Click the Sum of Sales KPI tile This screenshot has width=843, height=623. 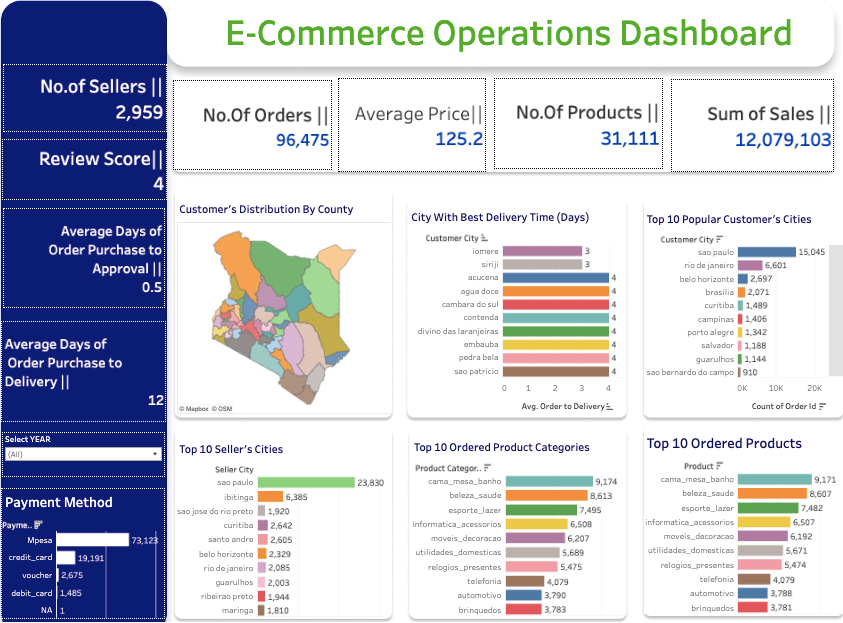click(757, 116)
